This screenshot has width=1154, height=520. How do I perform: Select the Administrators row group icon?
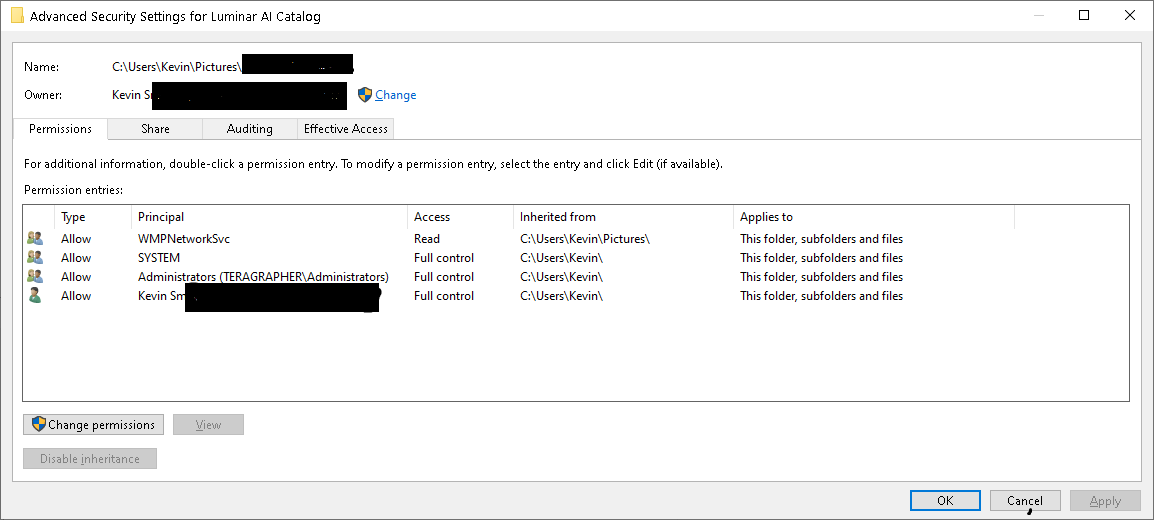pyautogui.click(x=35, y=277)
